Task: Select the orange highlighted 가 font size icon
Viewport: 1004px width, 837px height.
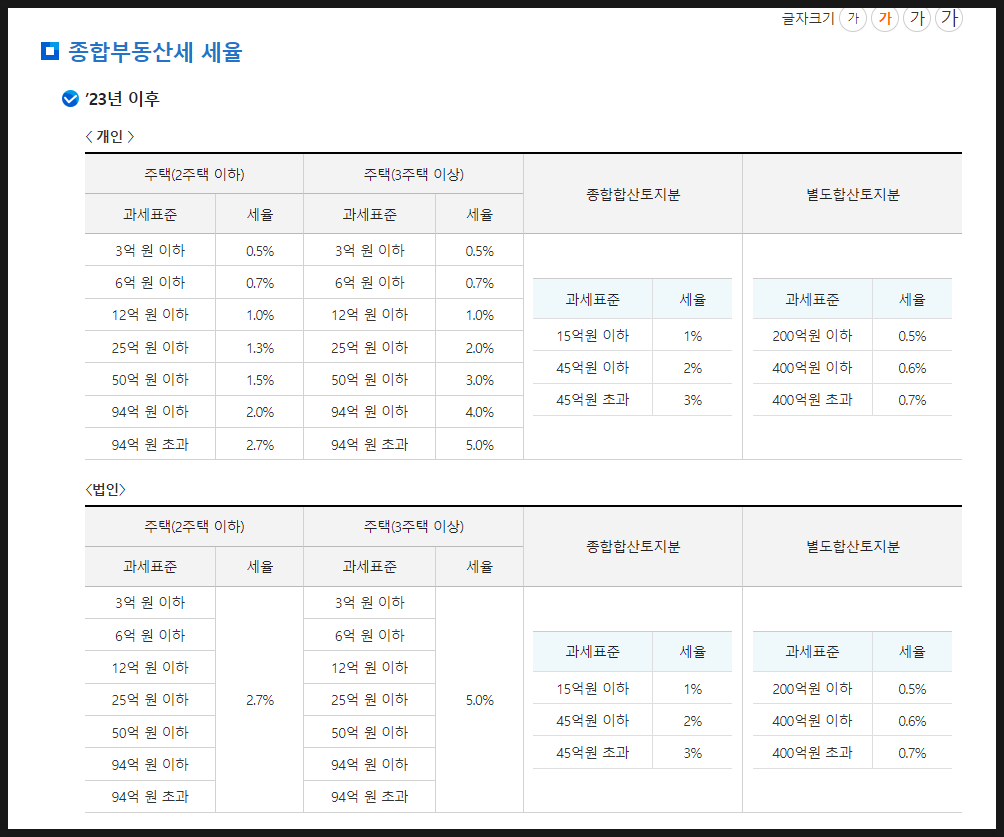Action: pyautogui.click(x=885, y=19)
